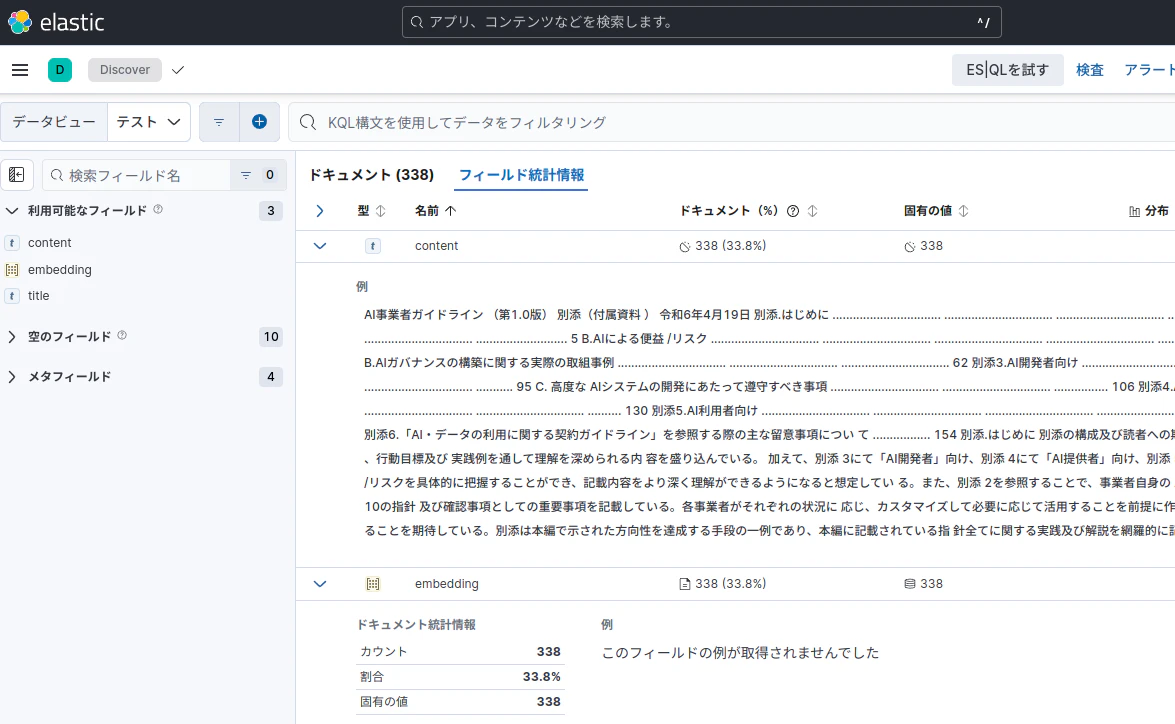Image resolution: width=1175 pixels, height=724 pixels.
Task: Click the text type icon beside title
Action: point(12,296)
